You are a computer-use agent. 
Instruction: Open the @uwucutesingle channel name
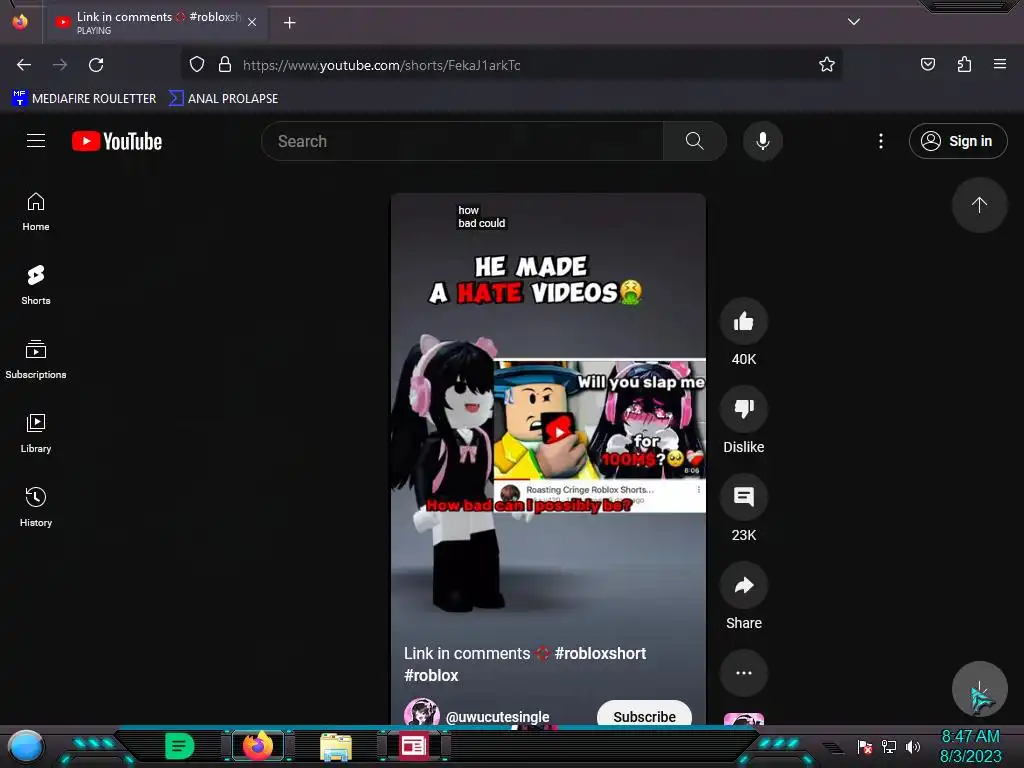point(497,716)
